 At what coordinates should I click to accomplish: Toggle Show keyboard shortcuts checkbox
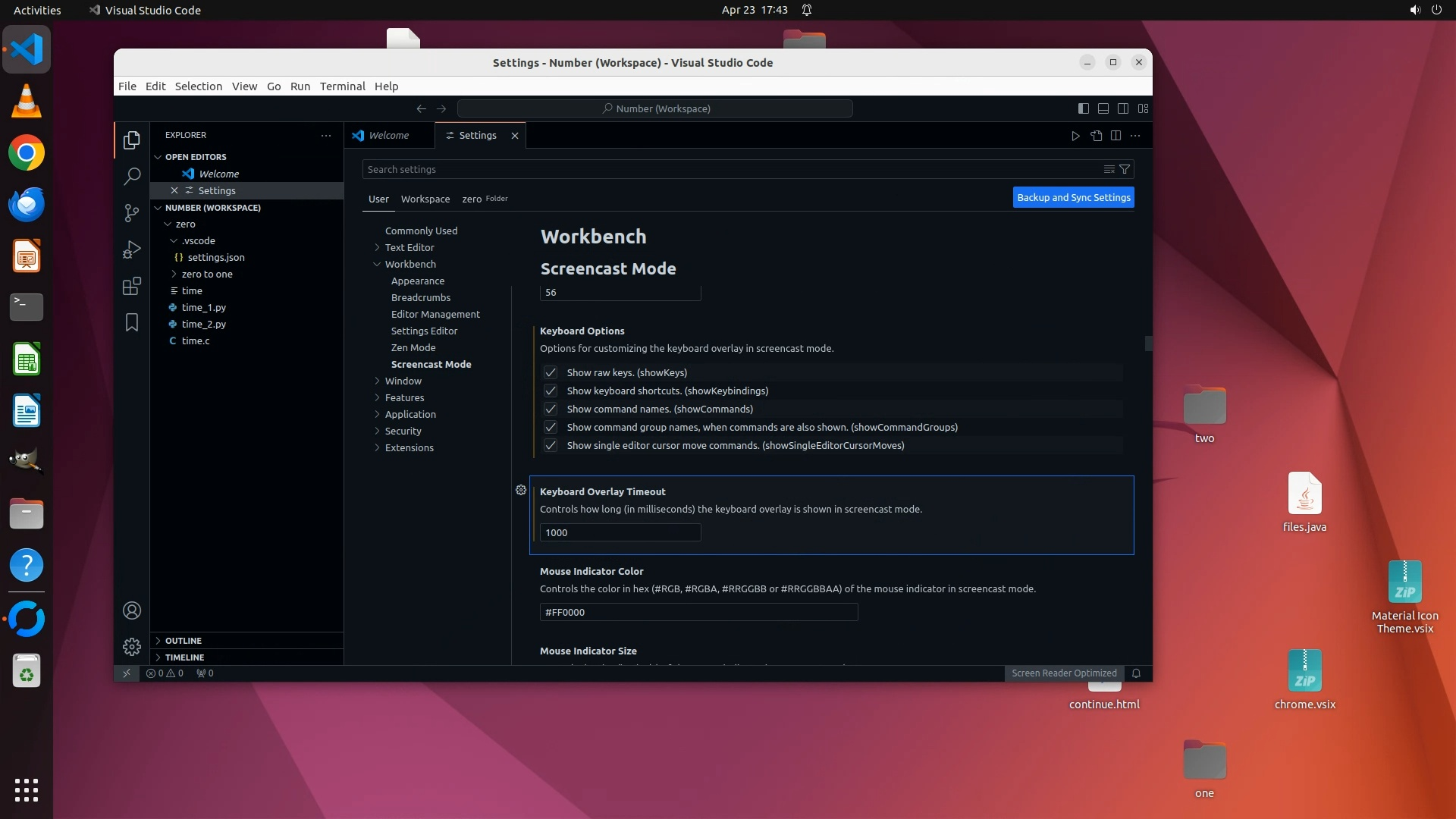pyautogui.click(x=551, y=391)
